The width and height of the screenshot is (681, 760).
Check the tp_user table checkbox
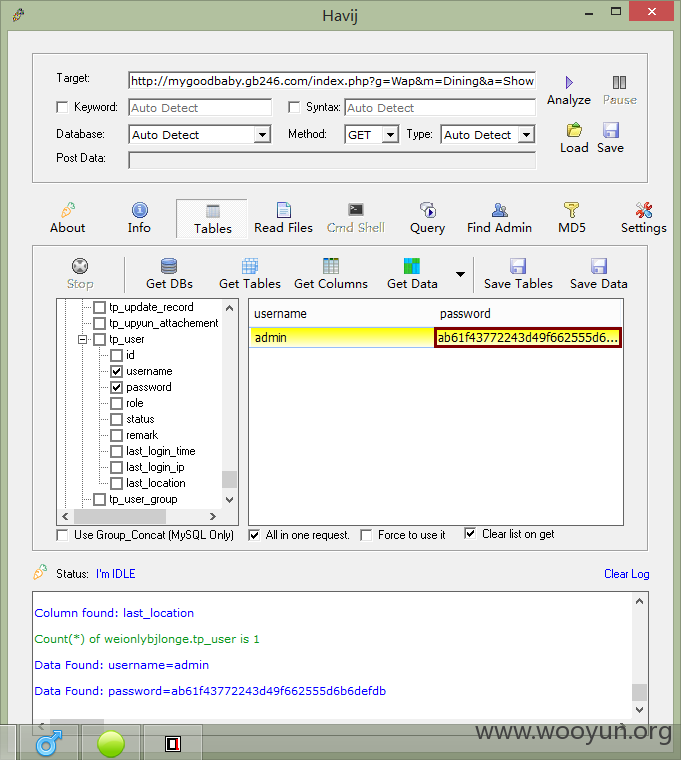coord(99,339)
